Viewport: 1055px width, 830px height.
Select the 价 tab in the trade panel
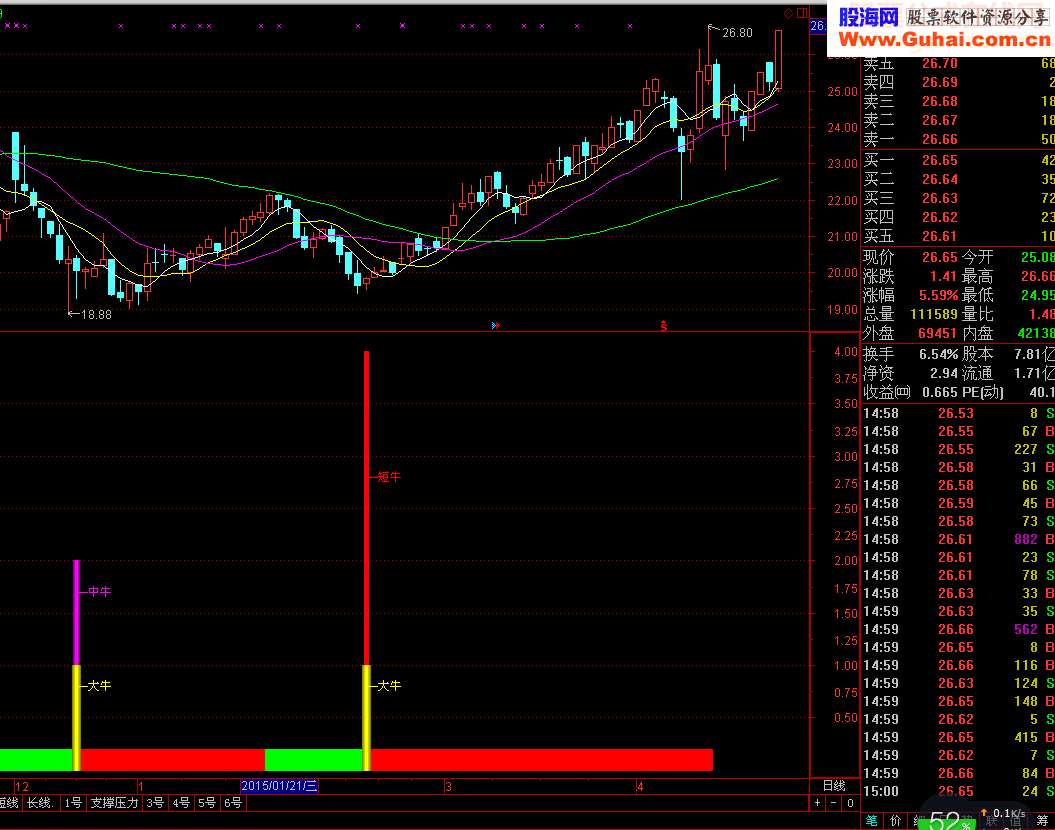[896, 821]
